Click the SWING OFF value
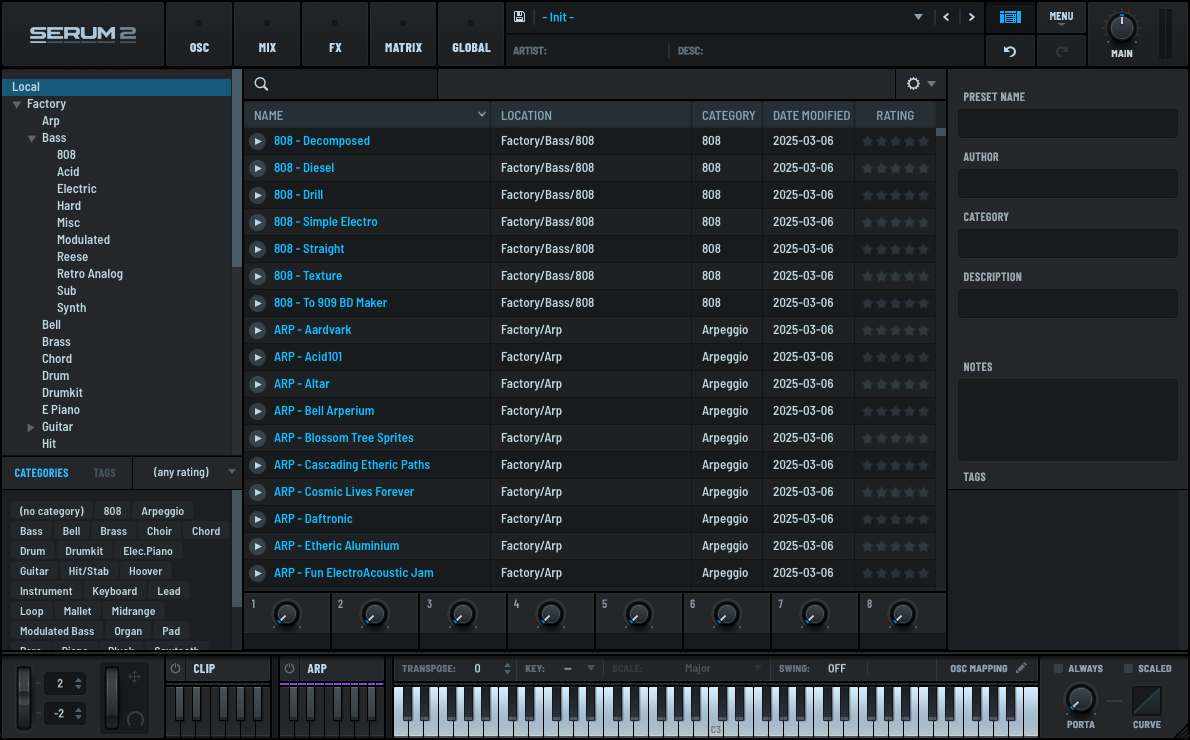Screen dimensions: 1190x740 tap(836, 669)
